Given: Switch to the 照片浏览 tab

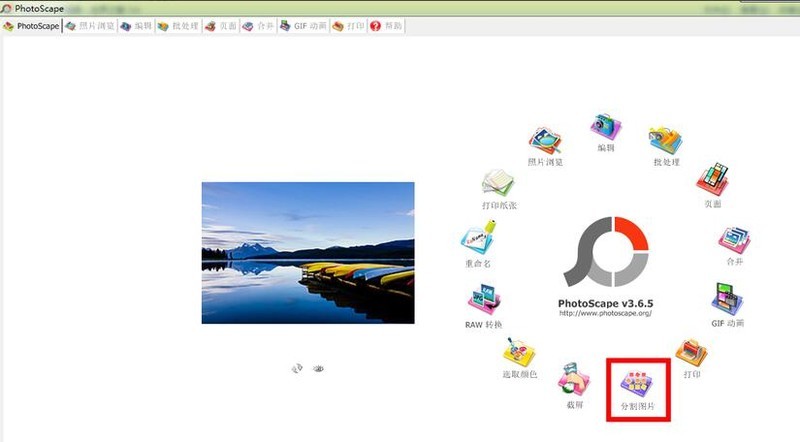Looking at the screenshot, I should point(90,26).
